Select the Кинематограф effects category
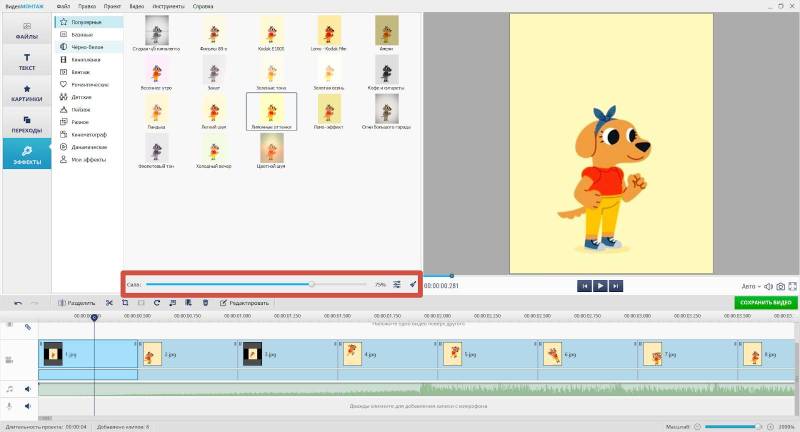The height and width of the screenshot is (432, 800). (88, 135)
